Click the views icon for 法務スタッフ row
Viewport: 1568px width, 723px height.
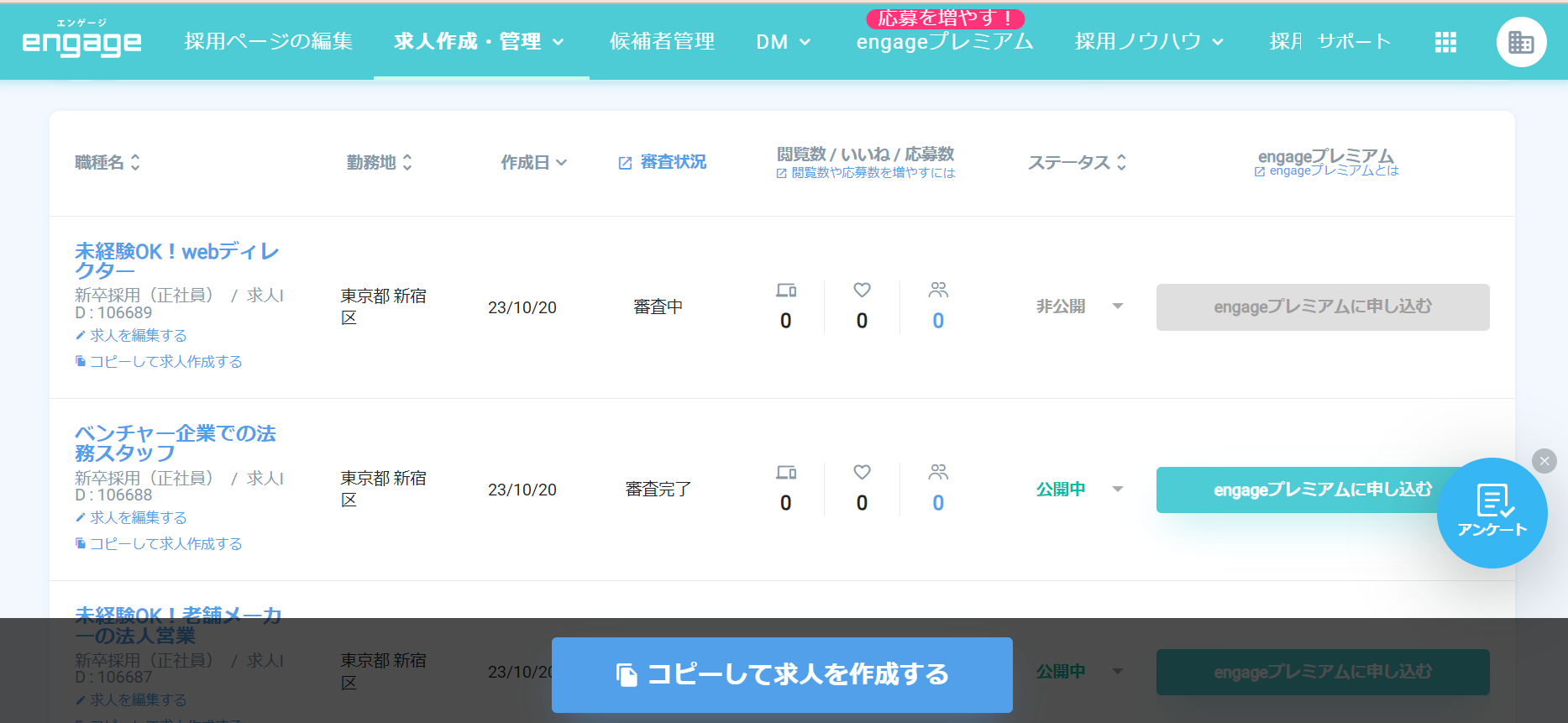click(786, 473)
